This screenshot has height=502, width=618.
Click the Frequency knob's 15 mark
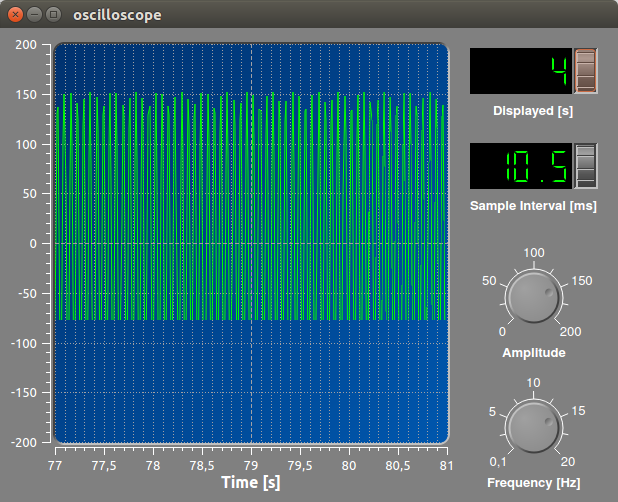(578, 411)
